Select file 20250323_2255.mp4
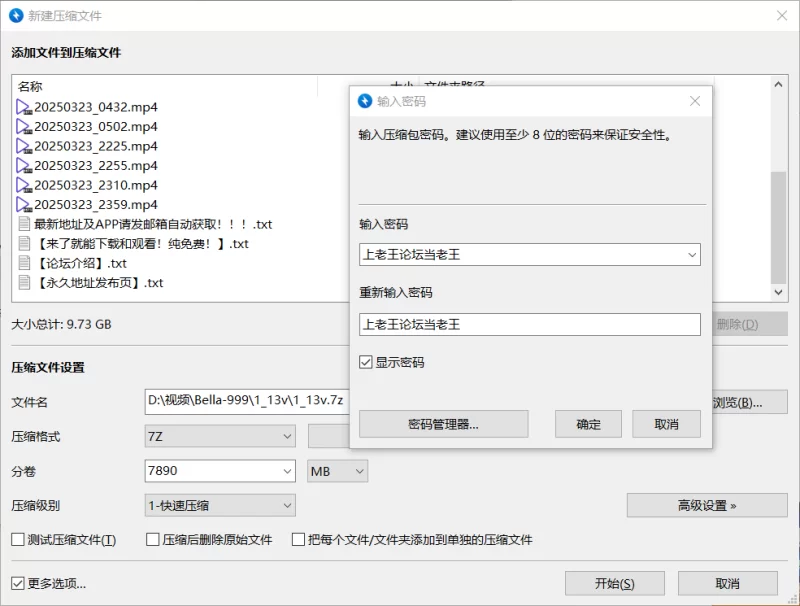Viewport: 800px width, 606px height. click(x=95, y=166)
